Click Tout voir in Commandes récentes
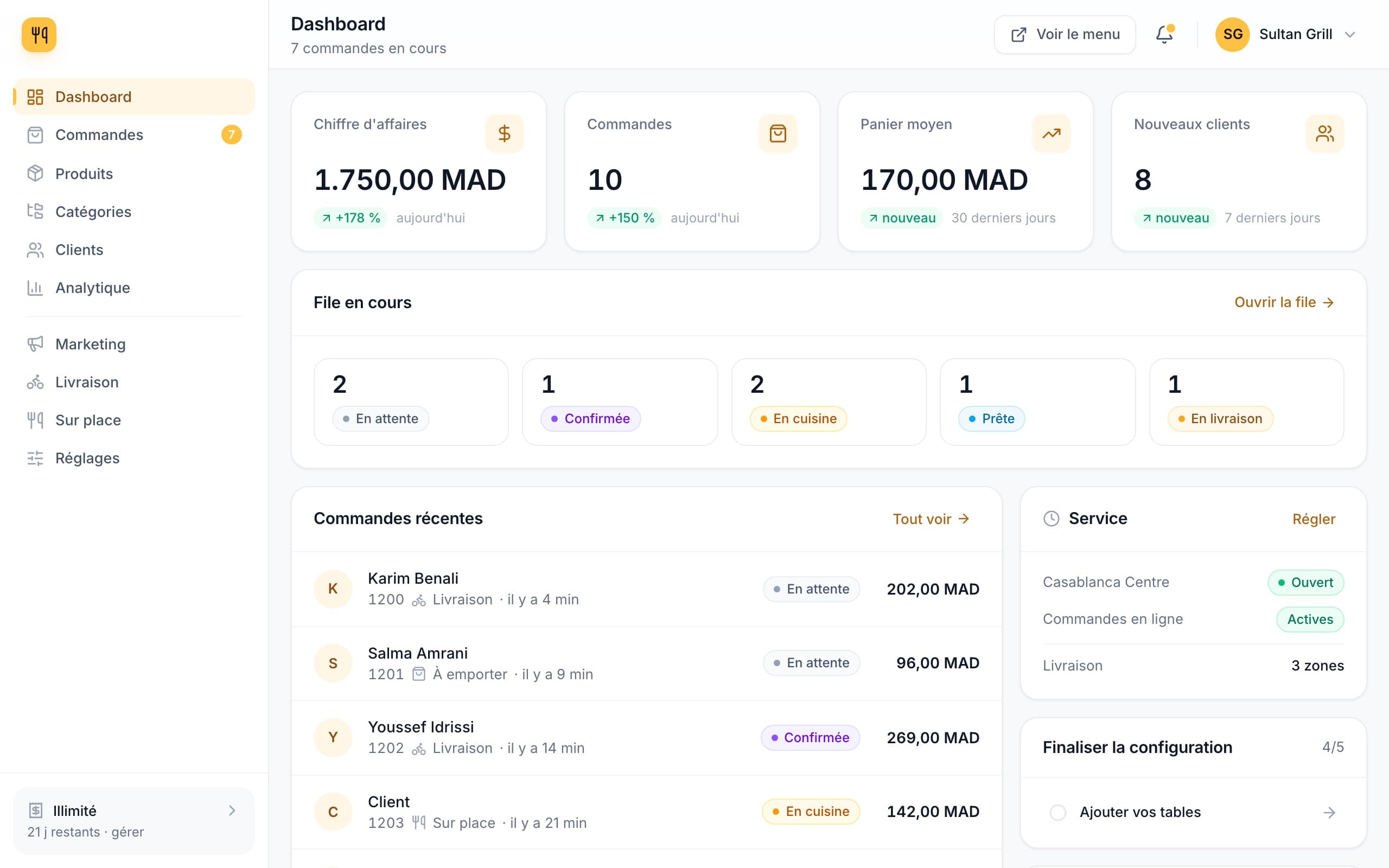Image resolution: width=1389 pixels, height=868 pixels. pos(931,519)
